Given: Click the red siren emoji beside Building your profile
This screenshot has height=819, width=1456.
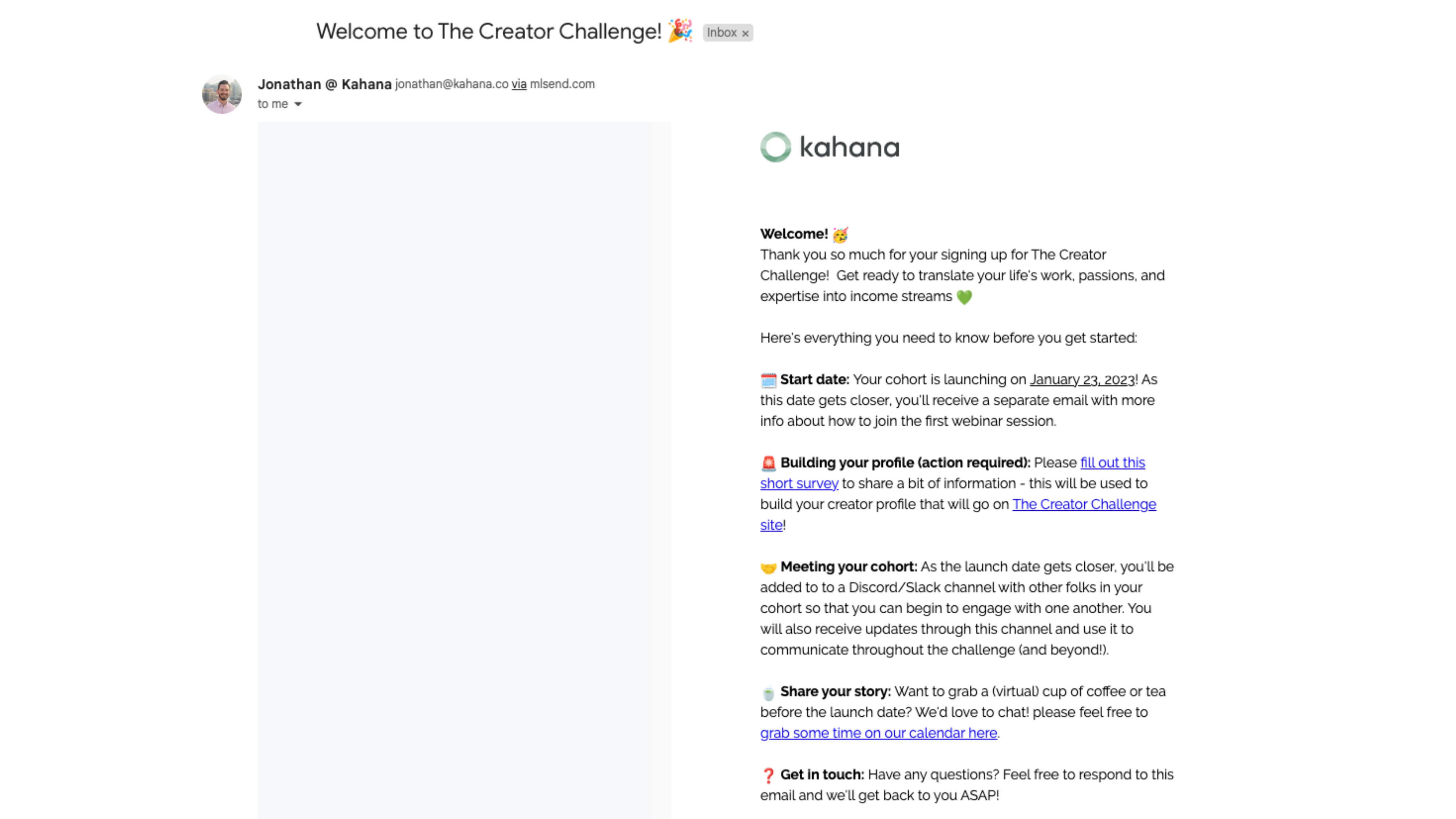Looking at the screenshot, I should click(768, 463).
